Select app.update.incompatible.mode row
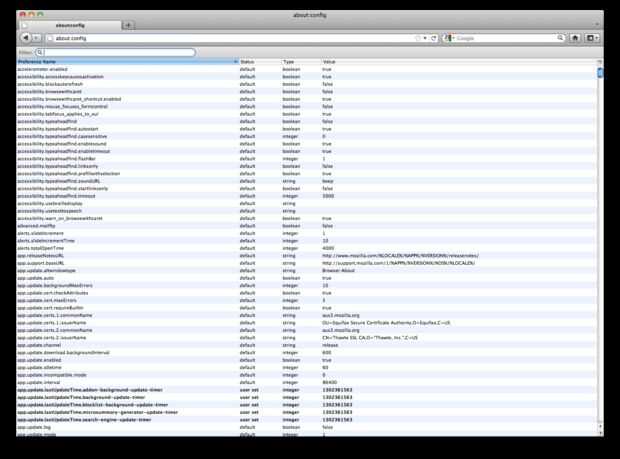The height and width of the screenshot is (459, 620). (x=306, y=375)
